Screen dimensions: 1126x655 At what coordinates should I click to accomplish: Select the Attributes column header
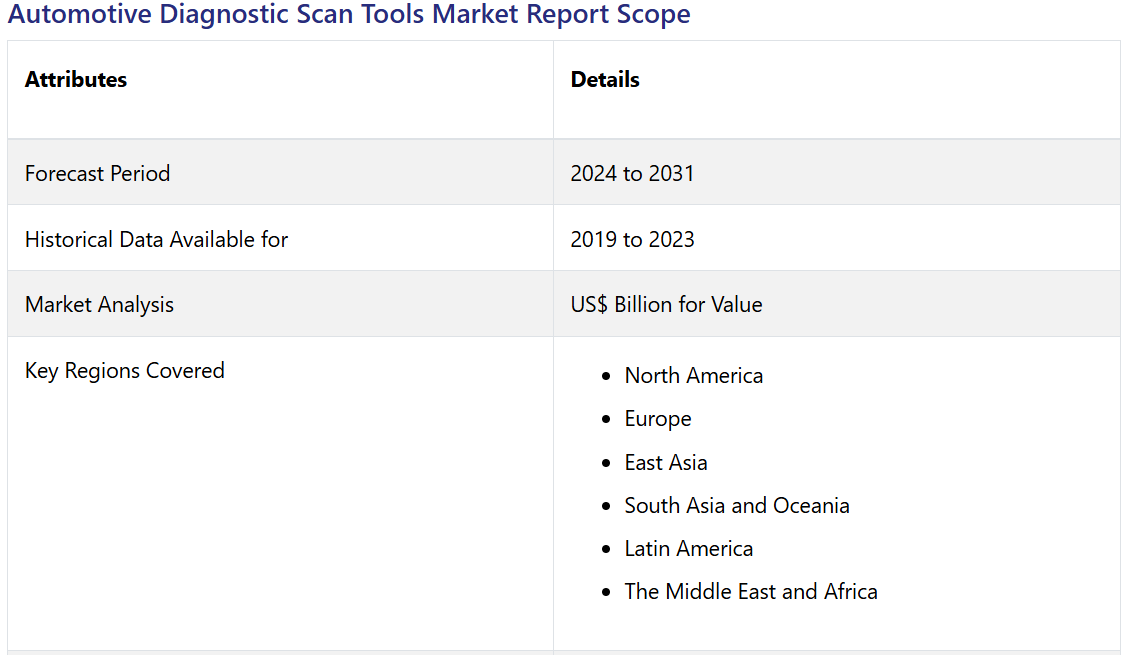[76, 80]
